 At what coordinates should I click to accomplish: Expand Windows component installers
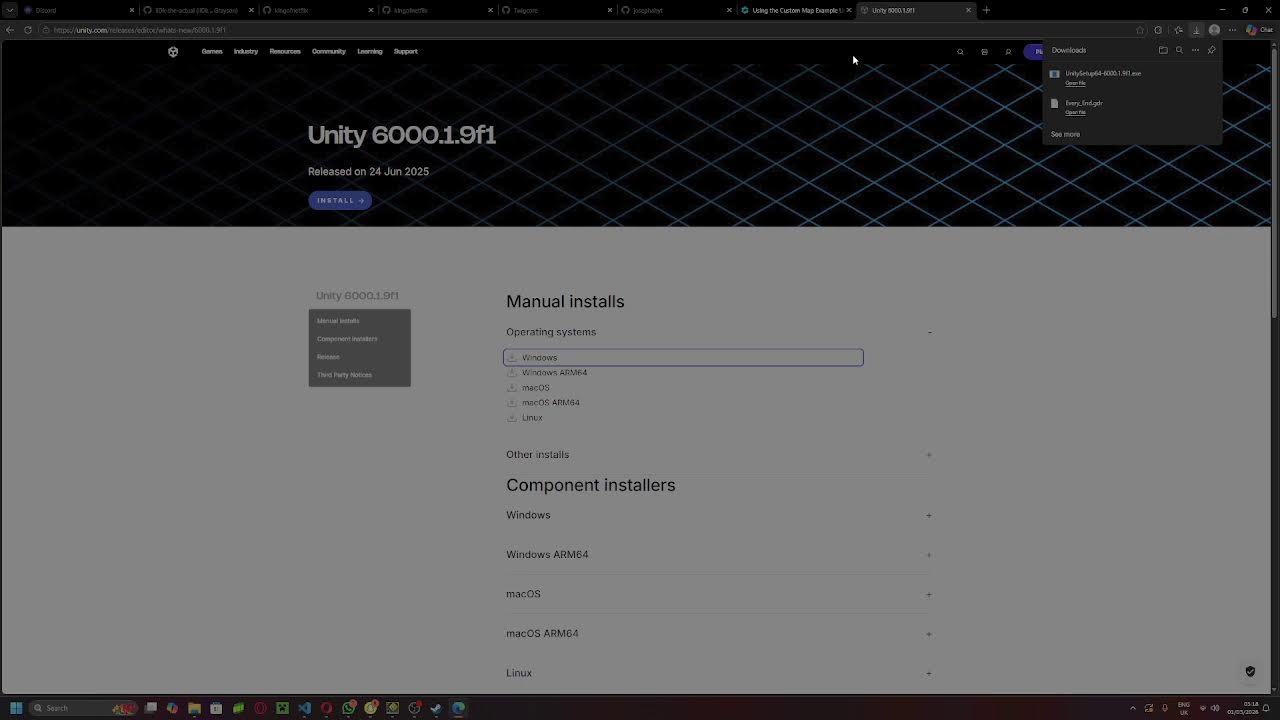929,515
